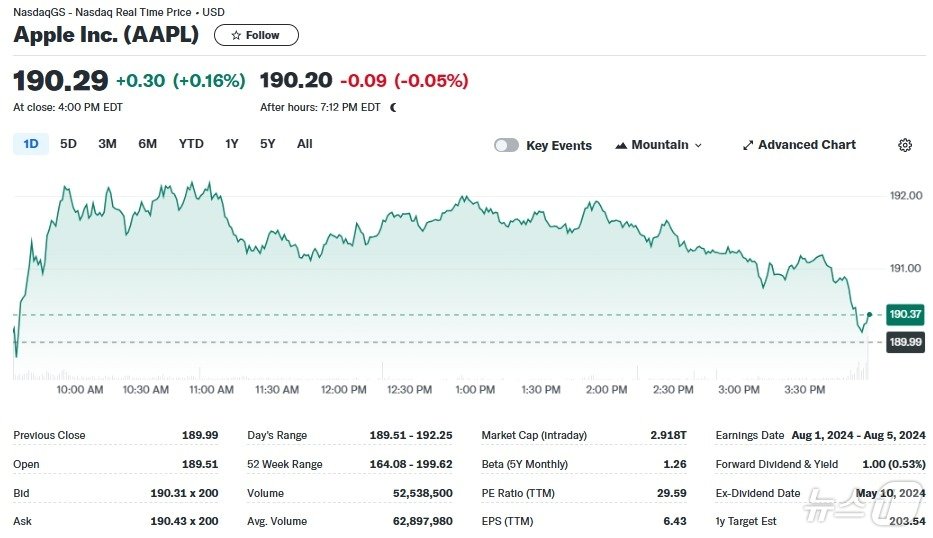Expand the Mountain chart type dropdown
This screenshot has width=933, height=538.
pos(698,145)
